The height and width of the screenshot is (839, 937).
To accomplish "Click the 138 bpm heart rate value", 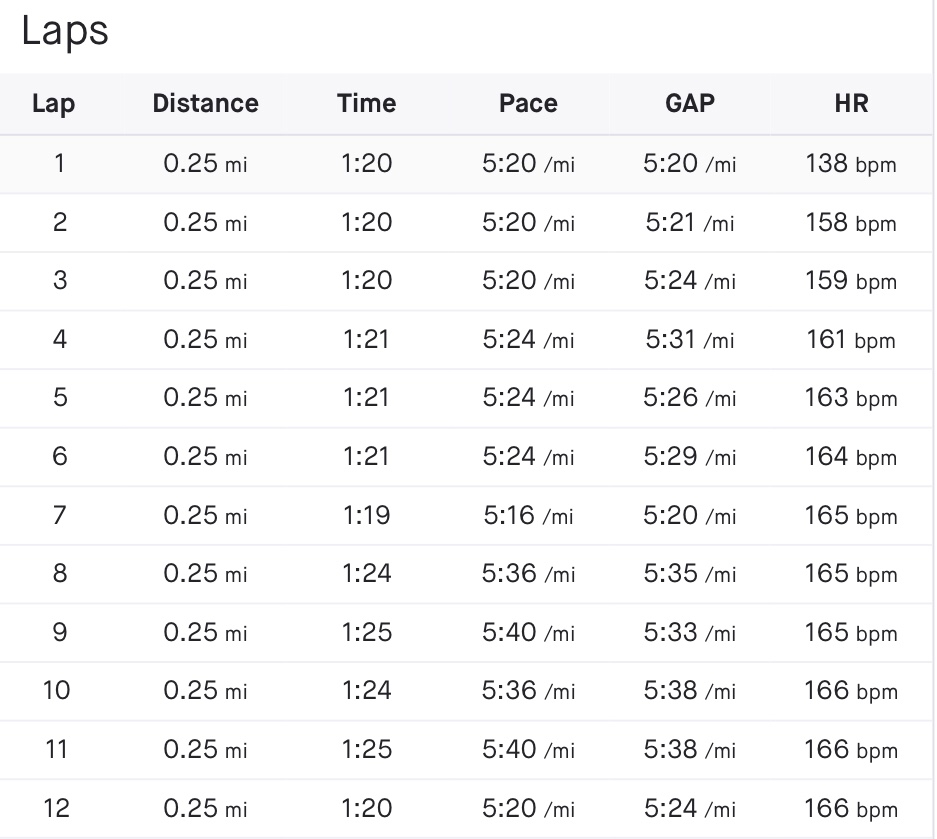I will point(851,164).
